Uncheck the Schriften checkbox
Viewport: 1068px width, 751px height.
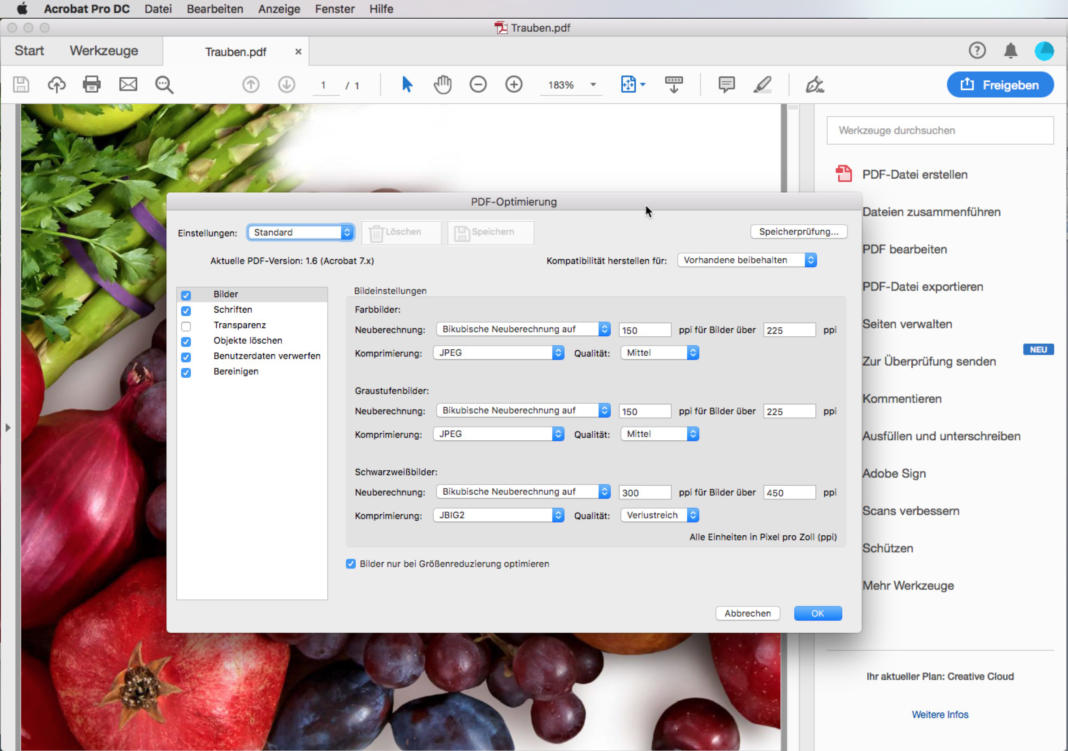[186, 310]
